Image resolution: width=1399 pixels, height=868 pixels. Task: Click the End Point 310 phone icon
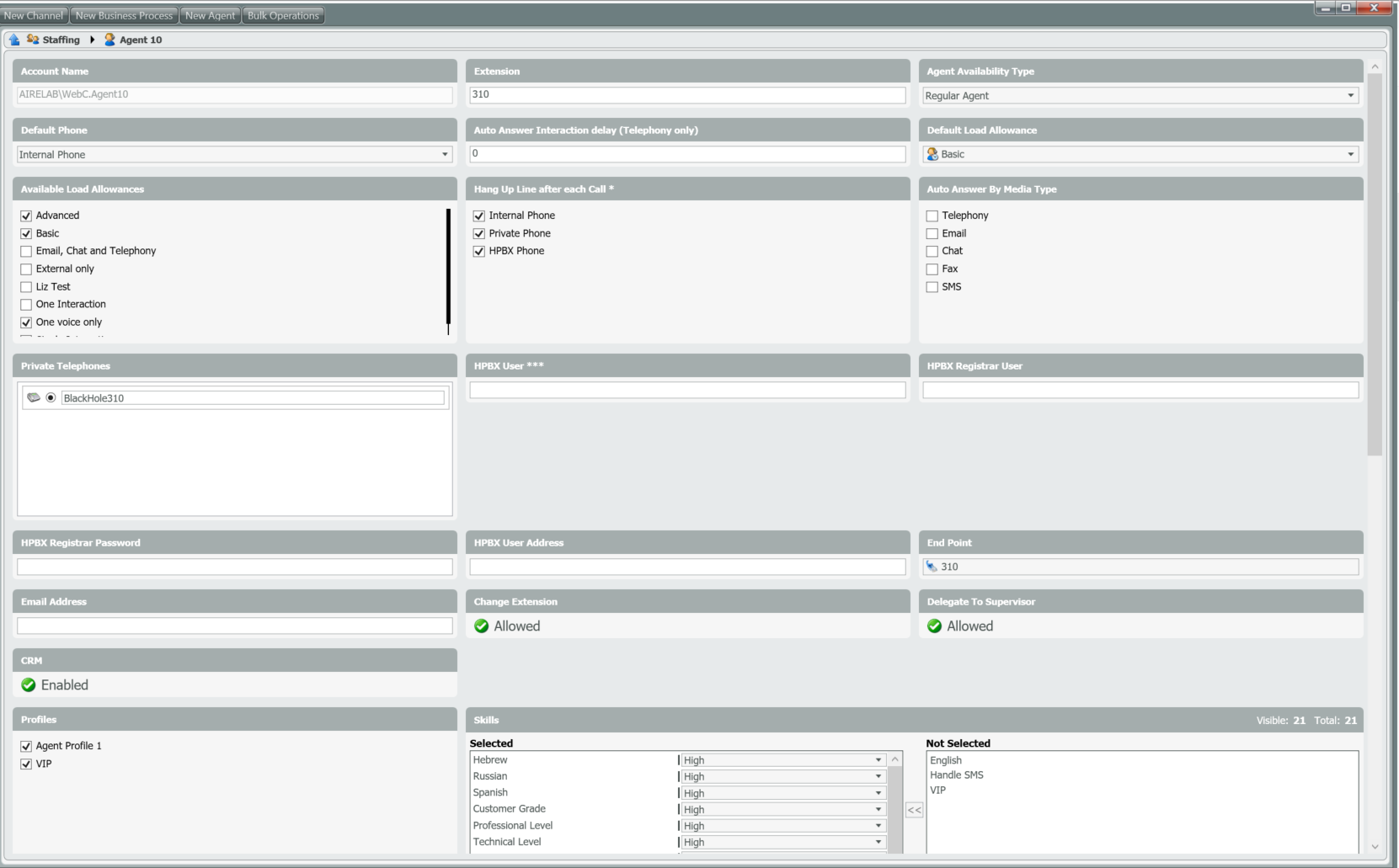(932, 567)
